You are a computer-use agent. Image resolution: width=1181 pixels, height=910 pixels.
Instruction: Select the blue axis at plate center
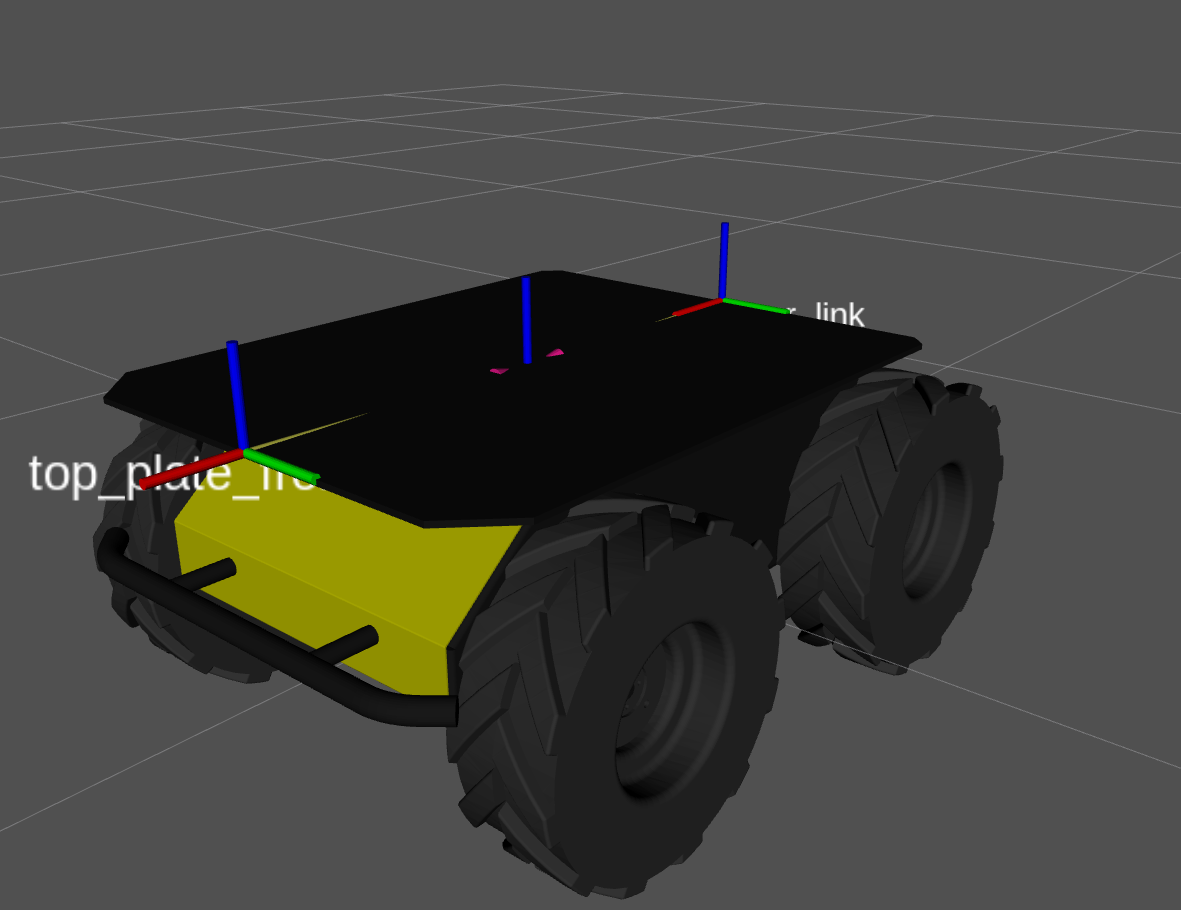526,320
